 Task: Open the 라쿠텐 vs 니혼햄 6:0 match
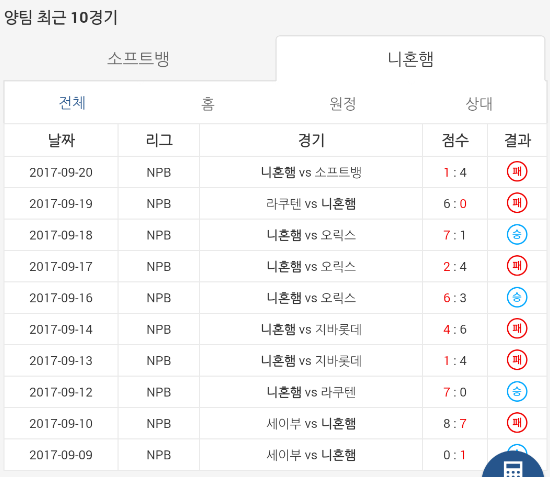[311, 203]
